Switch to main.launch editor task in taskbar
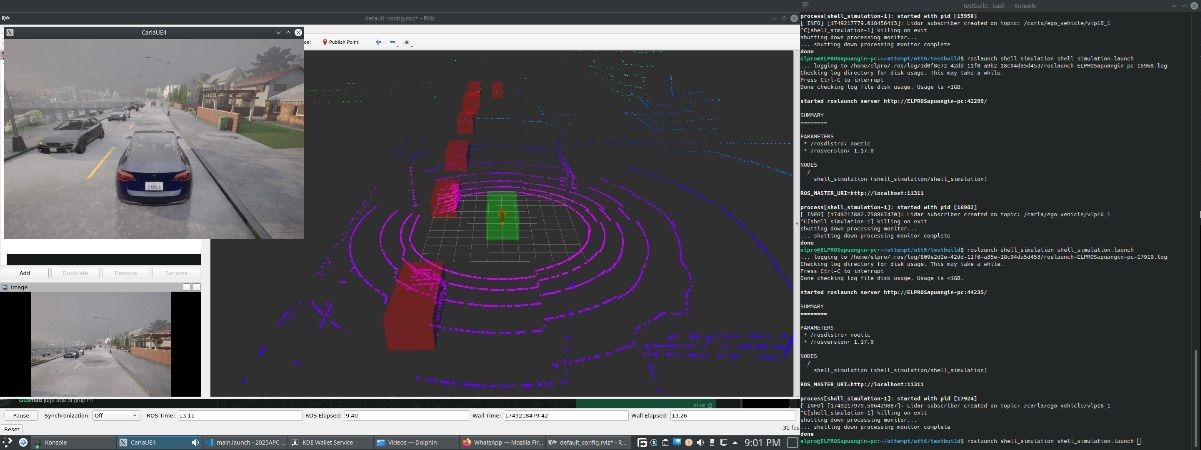This screenshot has width=1201, height=450. (x=244, y=442)
